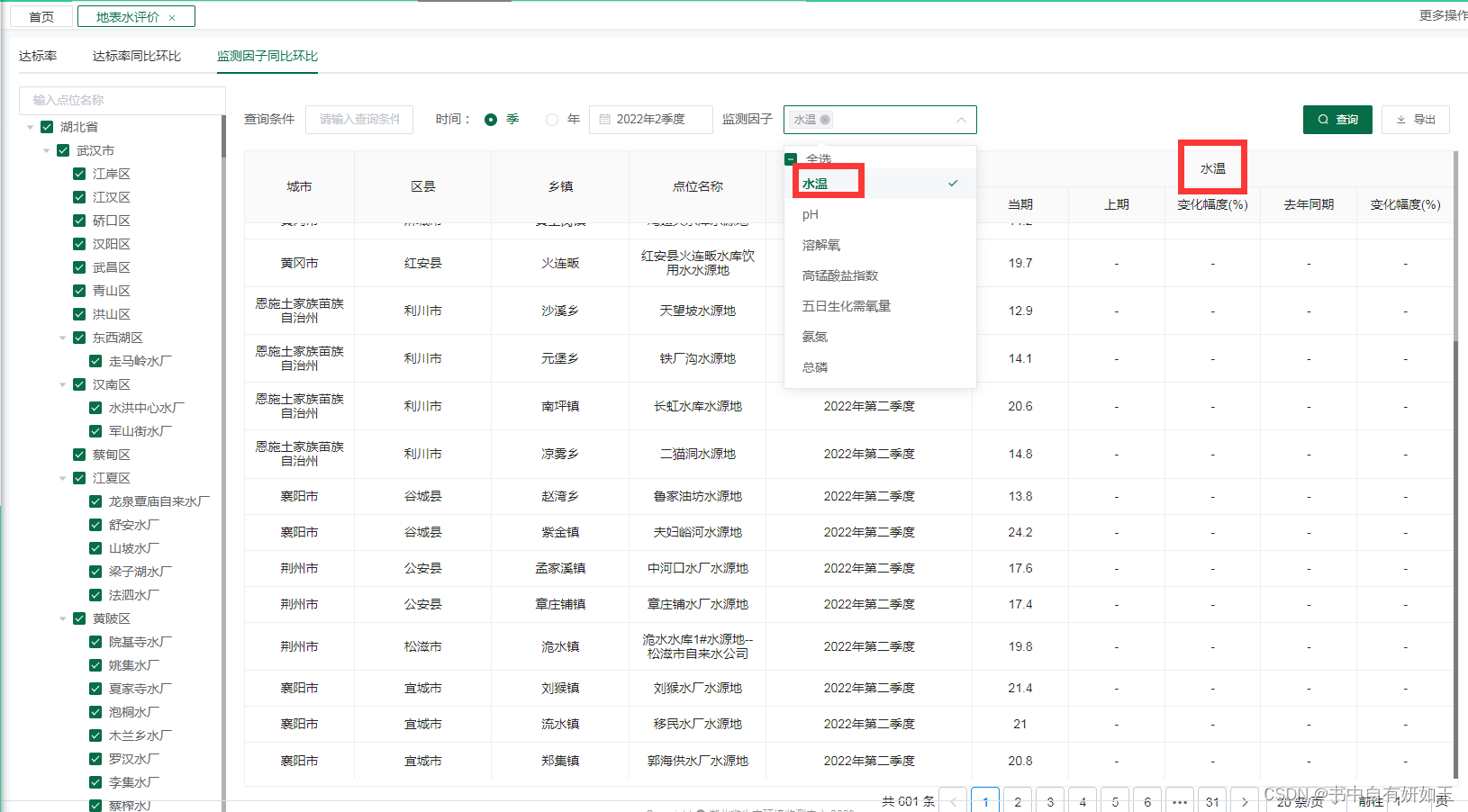Go to page 3 in pagination

pos(1050,801)
